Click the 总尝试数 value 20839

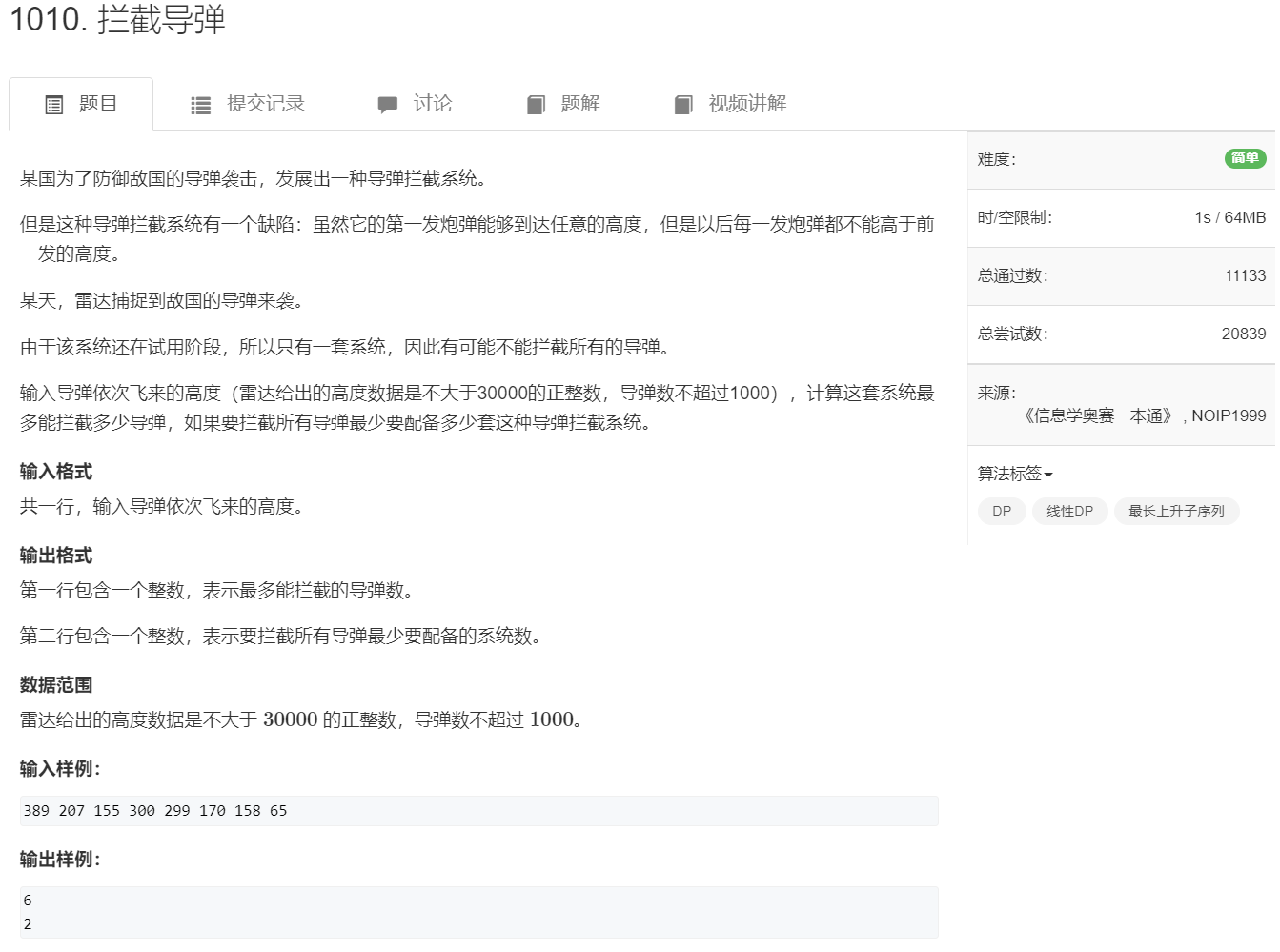point(1244,334)
